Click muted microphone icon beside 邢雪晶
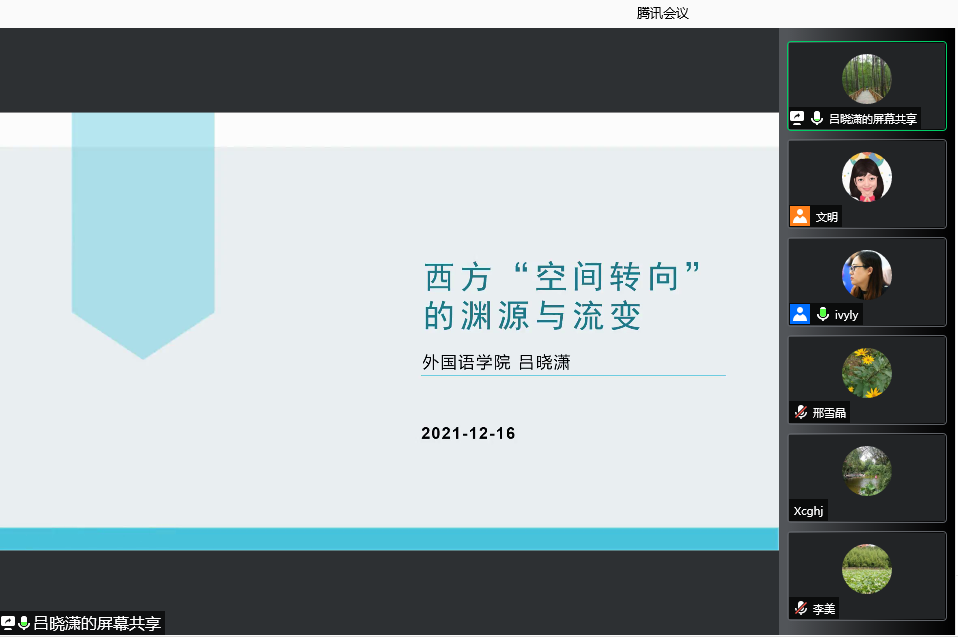The image size is (958, 637). [x=801, y=412]
